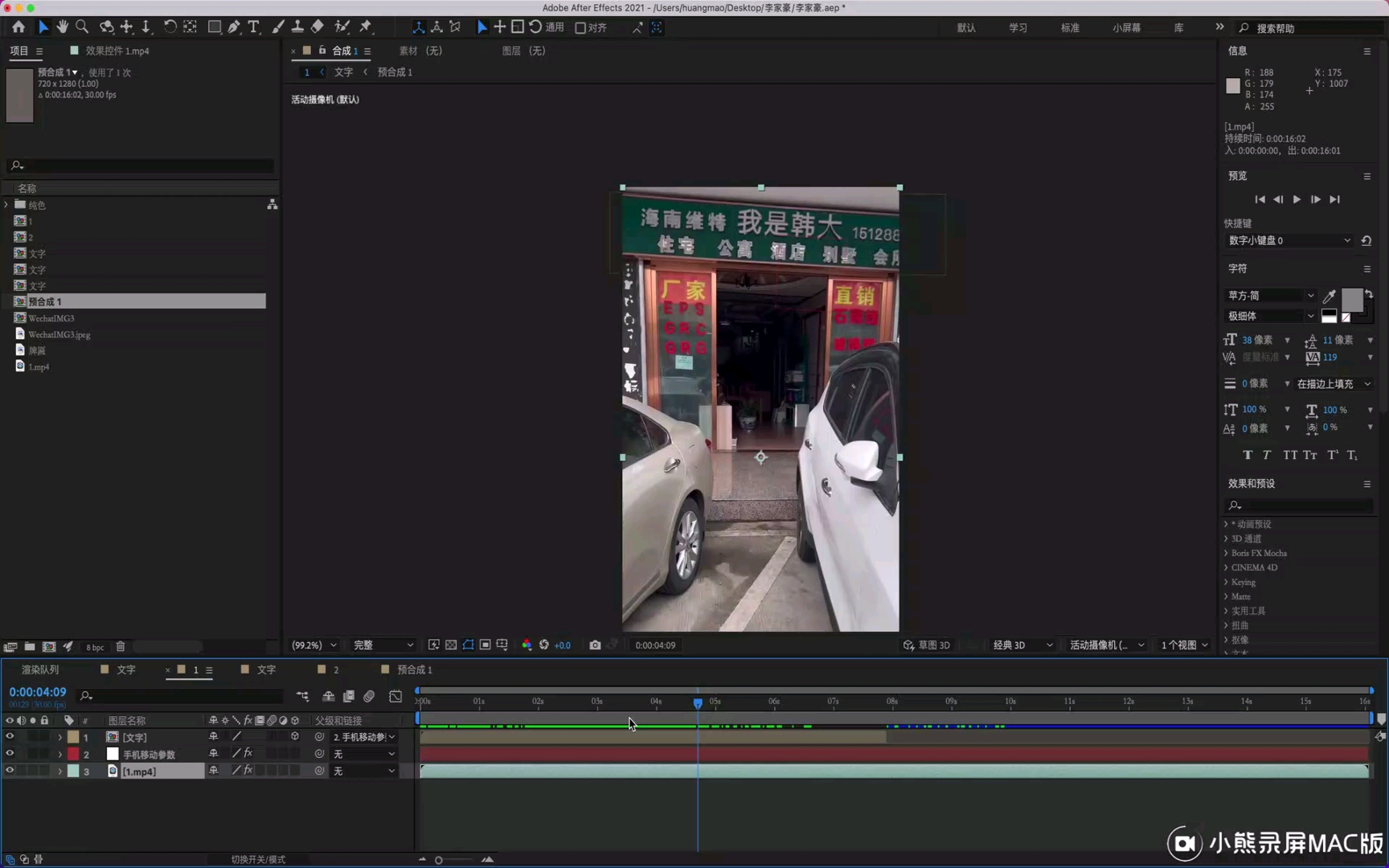The height and width of the screenshot is (868, 1389).
Task: Hide the 1.mp4 layer visibility
Action: pyautogui.click(x=10, y=771)
